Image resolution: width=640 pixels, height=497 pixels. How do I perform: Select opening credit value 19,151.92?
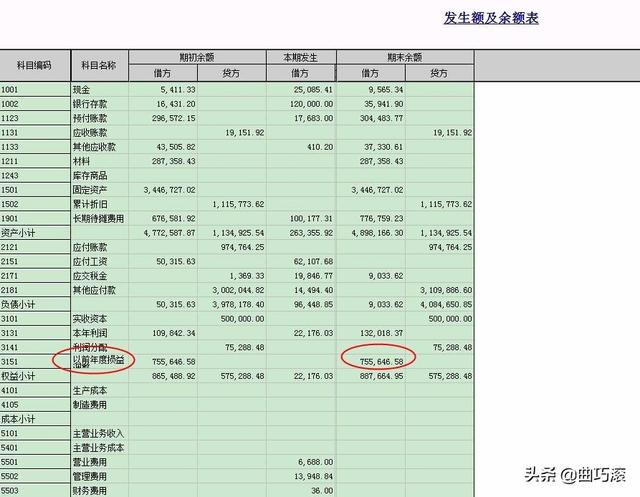point(244,133)
